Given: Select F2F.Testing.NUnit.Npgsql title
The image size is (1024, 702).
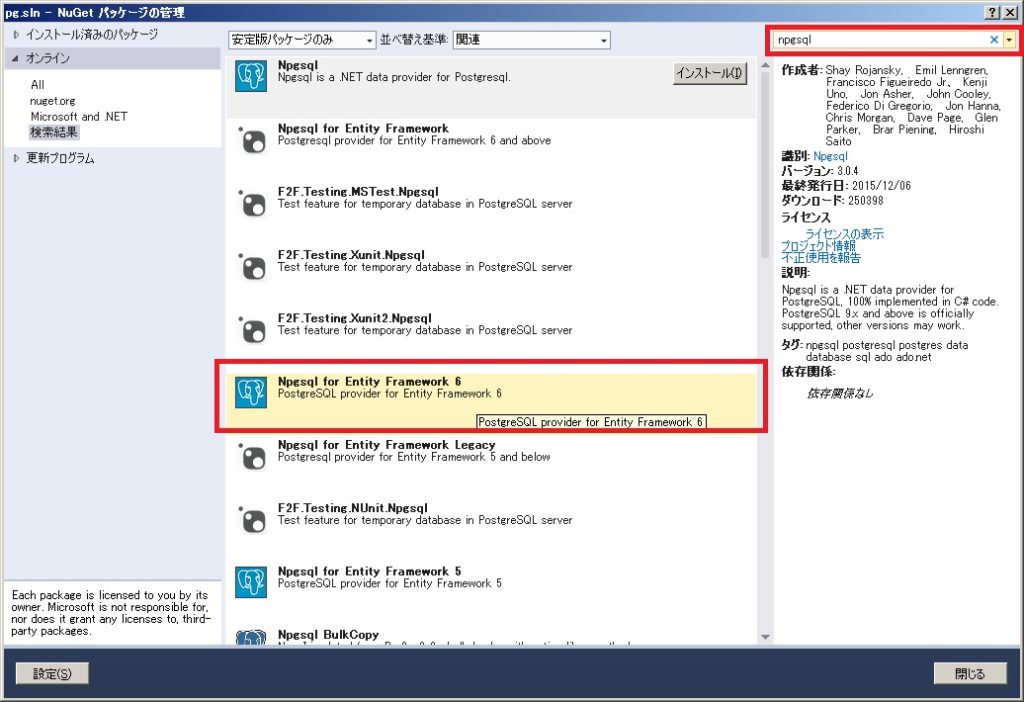Looking at the screenshot, I should click(353, 507).
